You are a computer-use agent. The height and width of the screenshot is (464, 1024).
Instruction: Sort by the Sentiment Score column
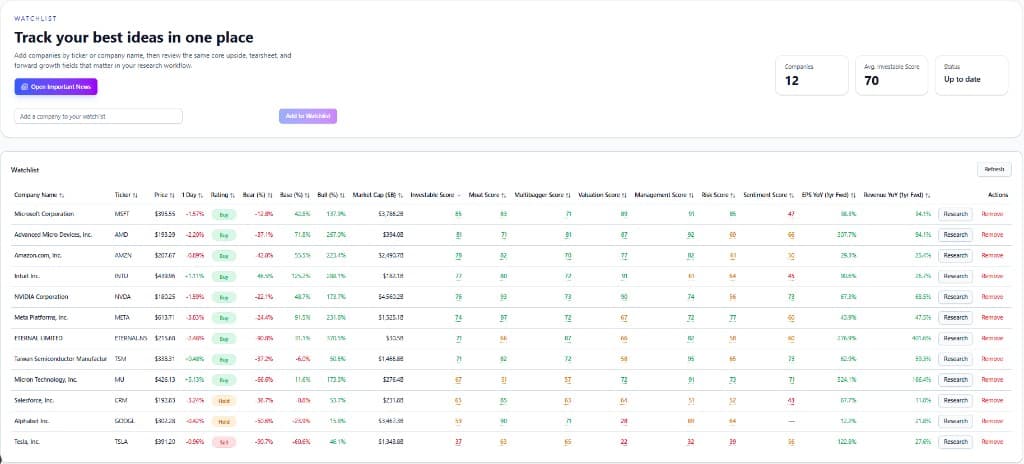(790, 195)
